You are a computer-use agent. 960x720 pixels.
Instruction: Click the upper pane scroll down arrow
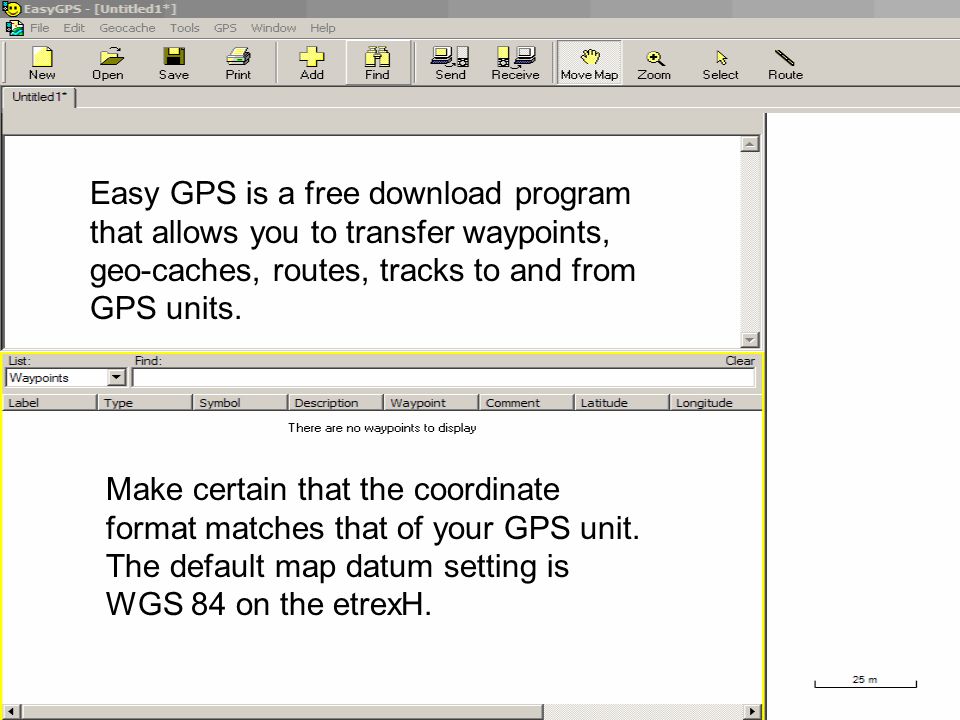[x=750, y=339]
